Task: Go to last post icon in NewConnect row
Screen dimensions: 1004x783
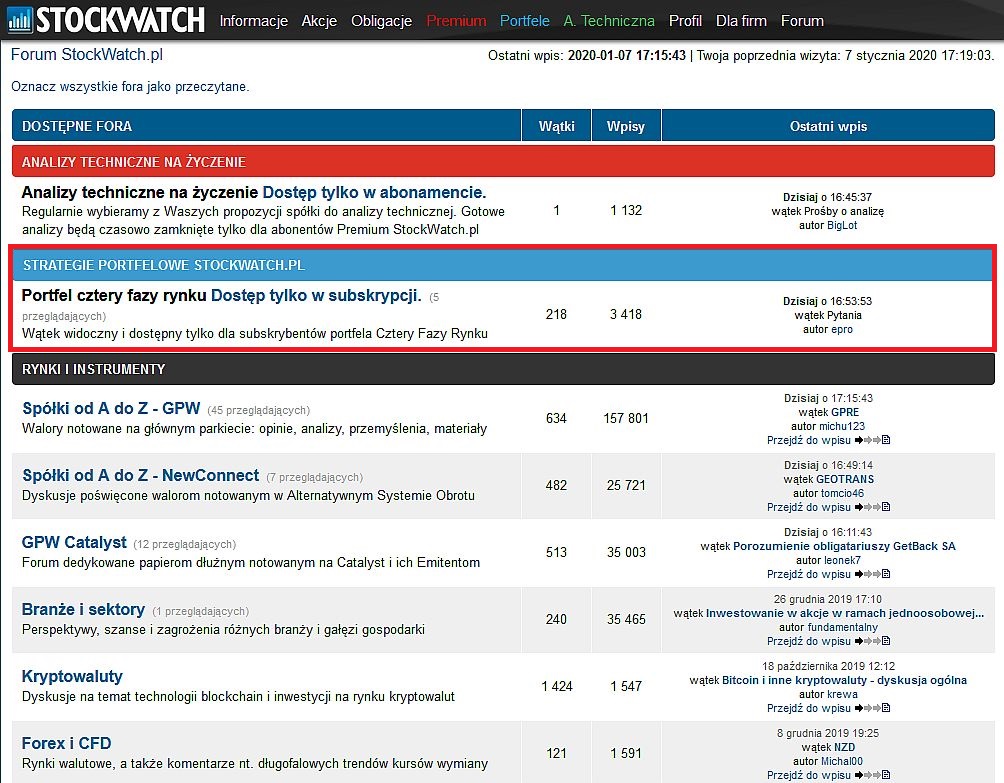Action: pyautogui.click(x=872, y=507)
